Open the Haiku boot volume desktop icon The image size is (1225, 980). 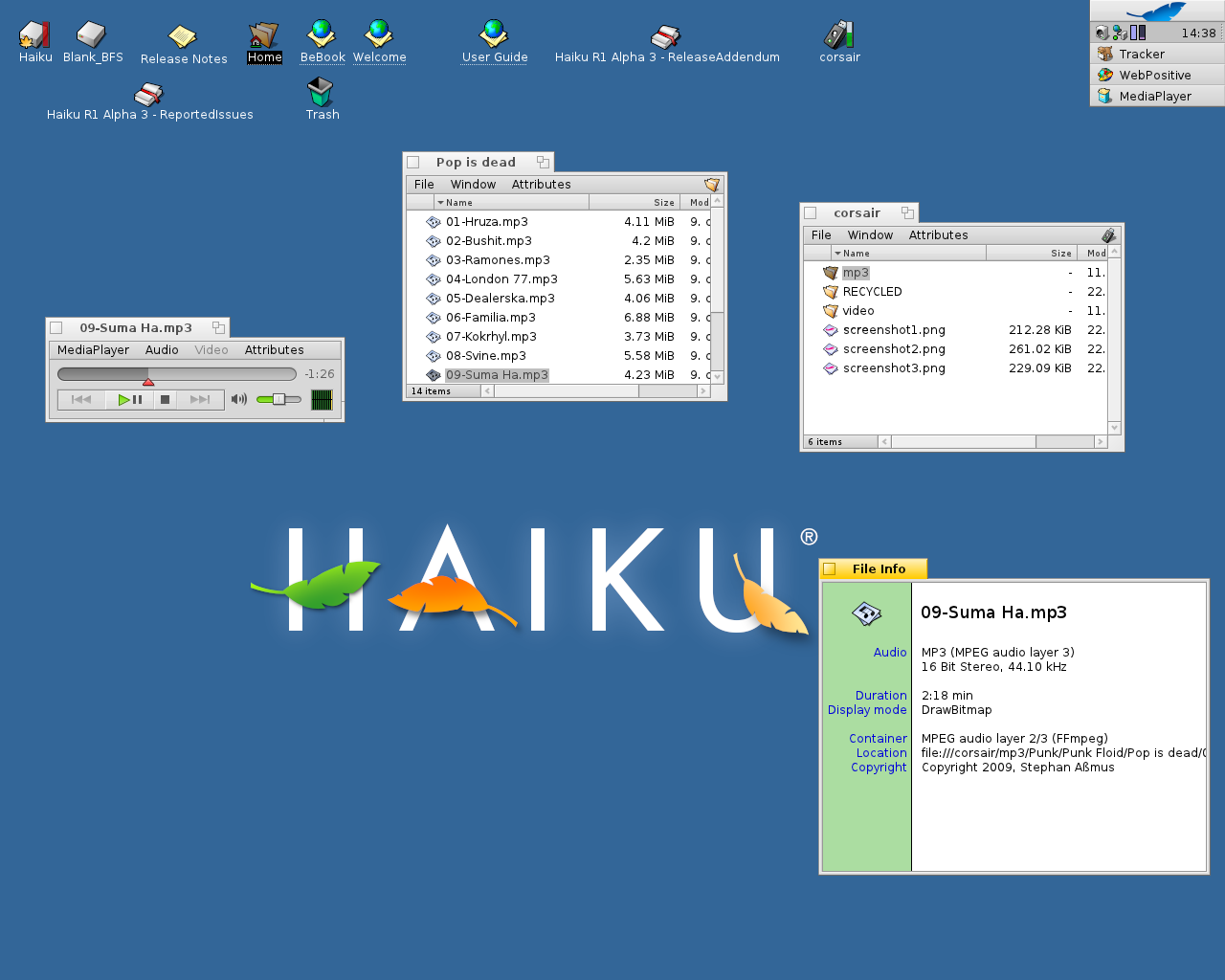point(34,35)
